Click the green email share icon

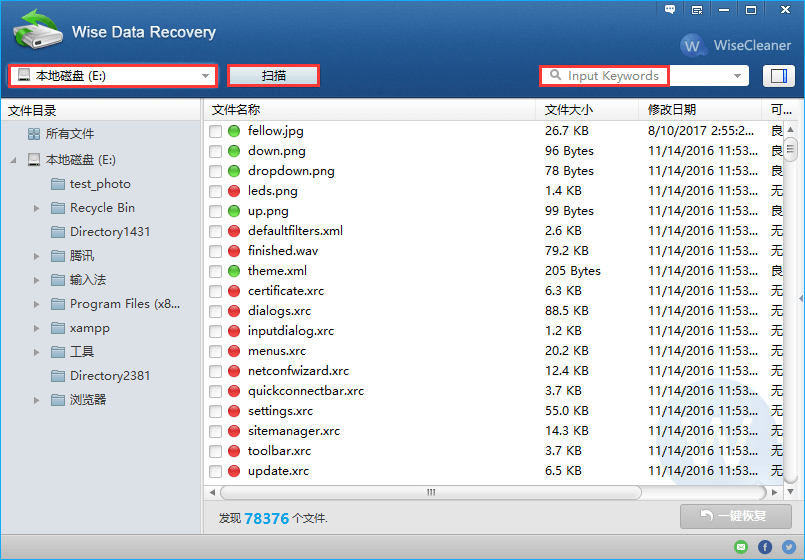[x=741, y=547]
